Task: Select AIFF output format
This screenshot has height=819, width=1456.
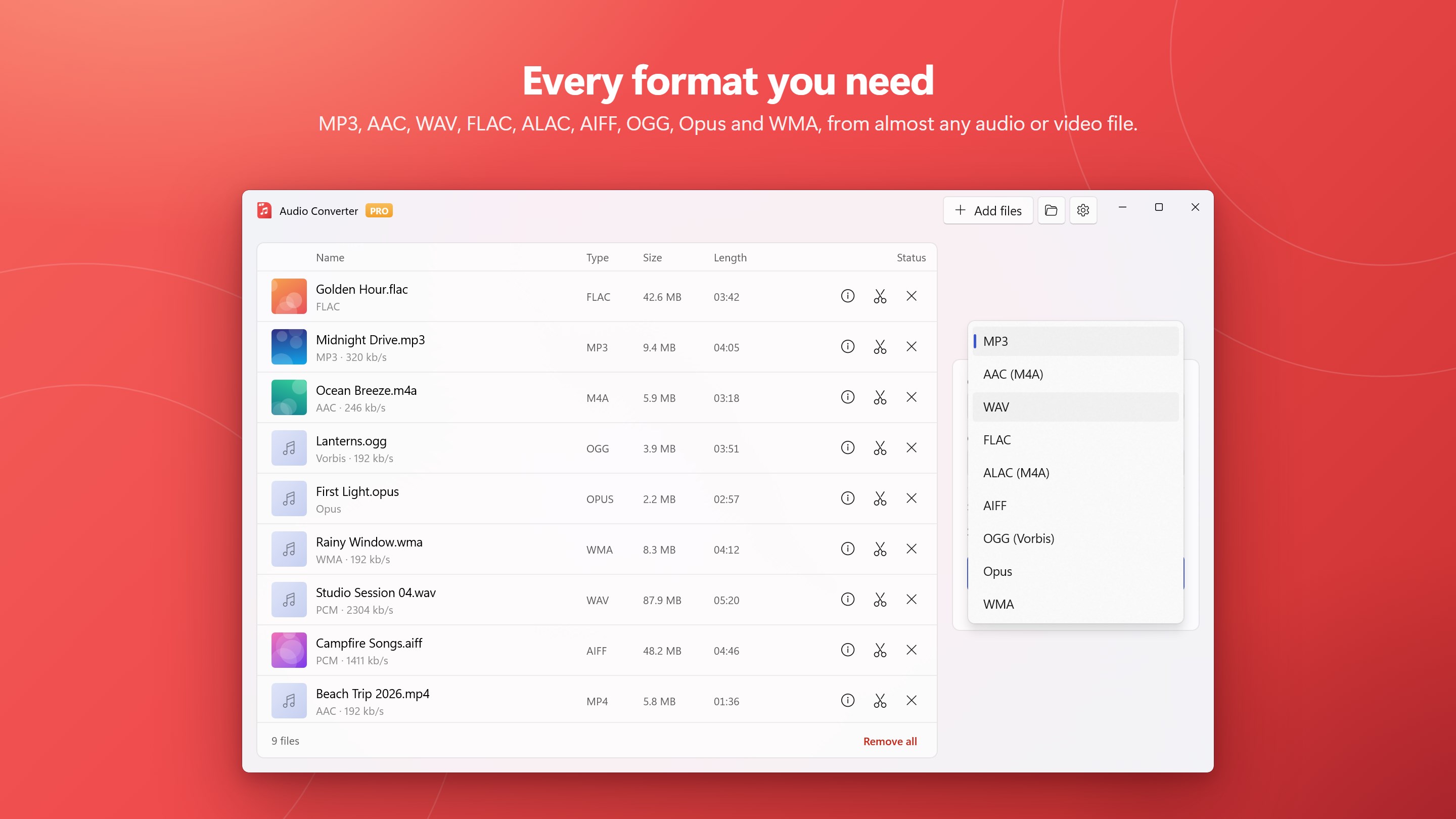Action: click(x=1075, y=506)
